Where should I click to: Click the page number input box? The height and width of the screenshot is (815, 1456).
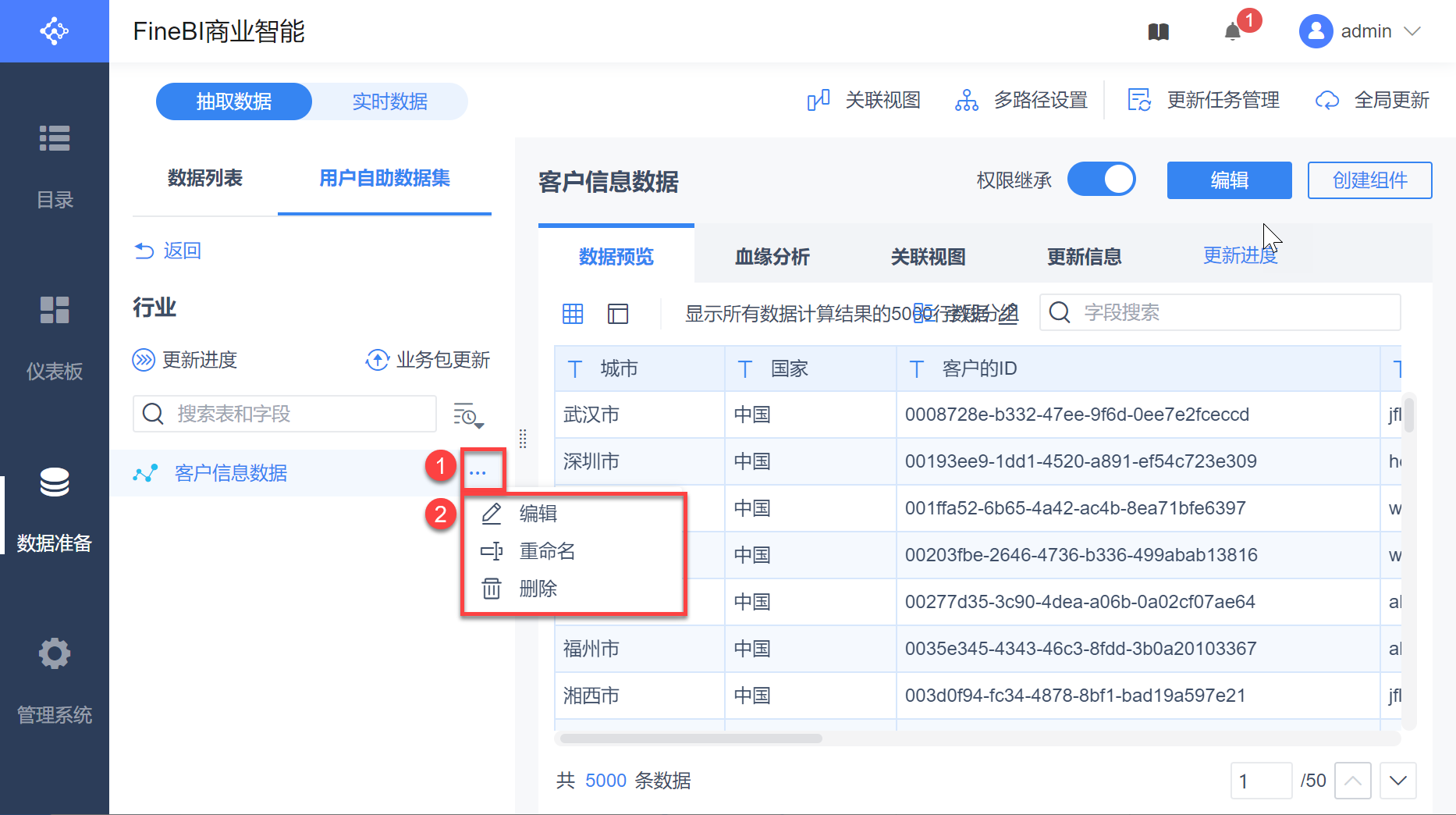pyautogui.click(x=1261, y=781)
